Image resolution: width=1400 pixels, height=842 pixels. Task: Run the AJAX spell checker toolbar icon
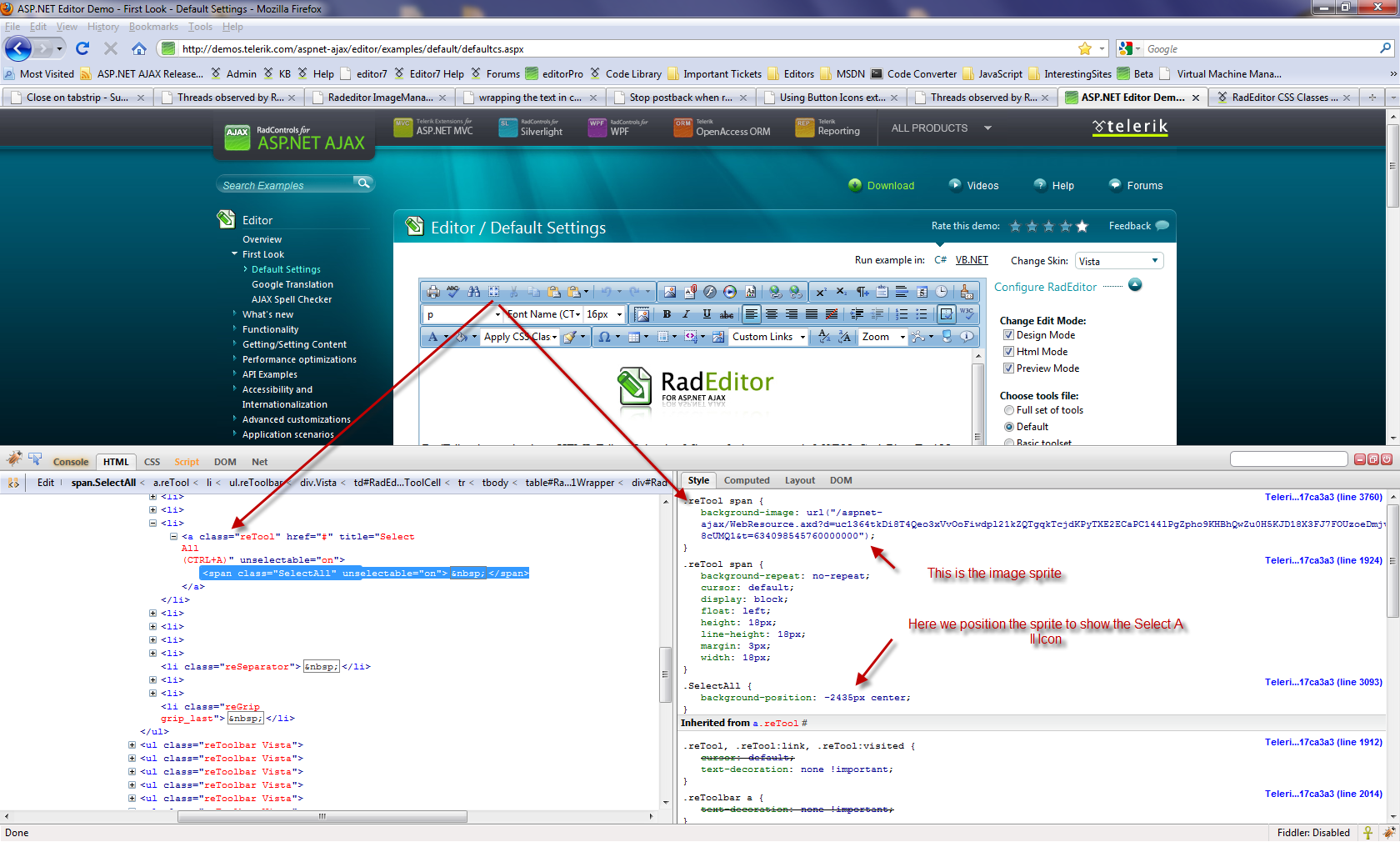coord(453,292)
